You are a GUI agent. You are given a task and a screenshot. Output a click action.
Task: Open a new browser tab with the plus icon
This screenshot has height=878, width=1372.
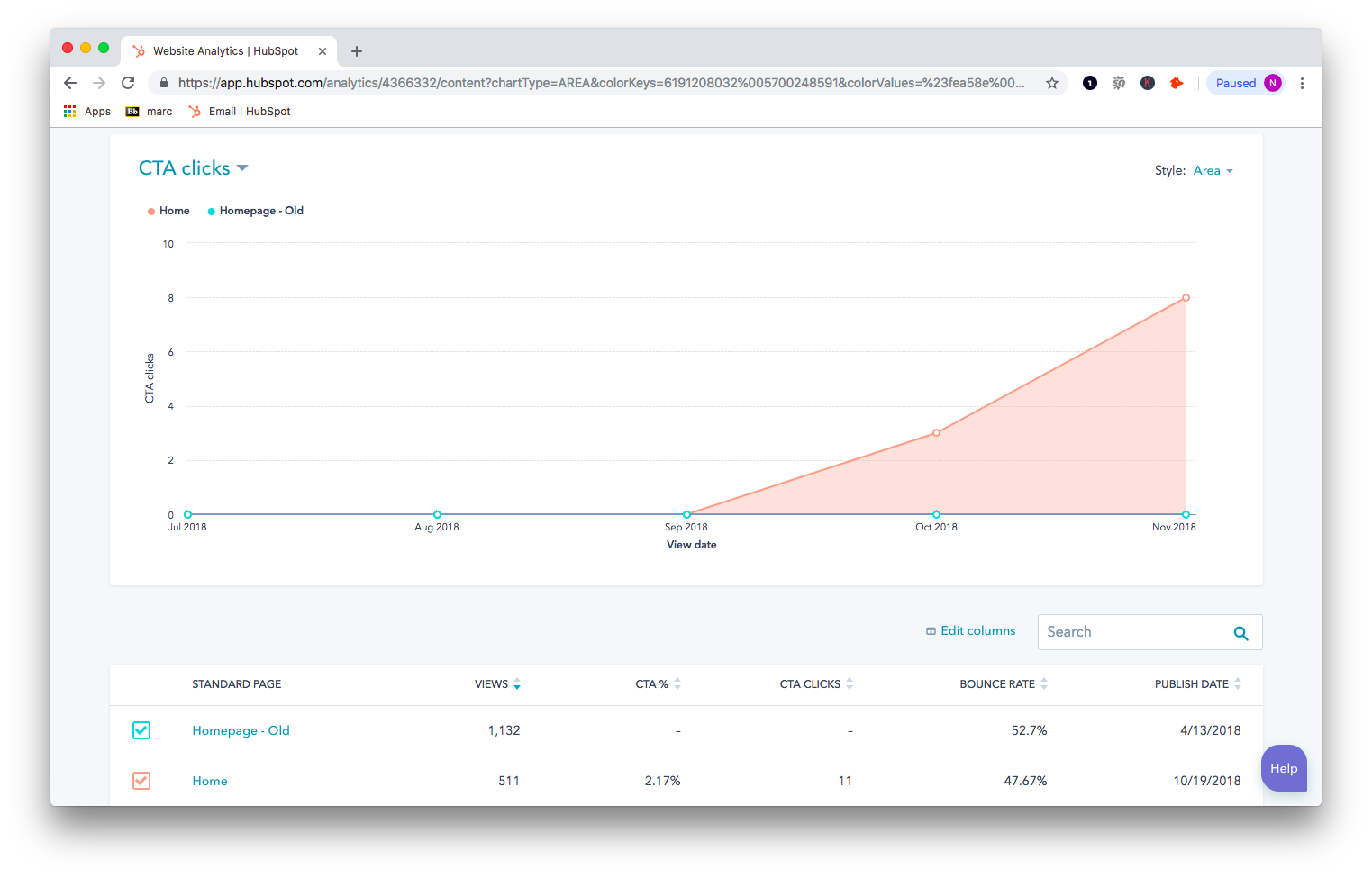357,51
